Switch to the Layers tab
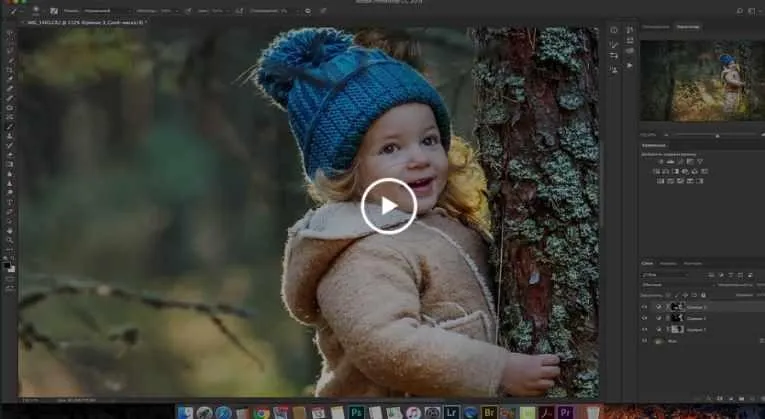Viewport: 765px width, 419px height. pyautogui.click(x=647, y=263)
